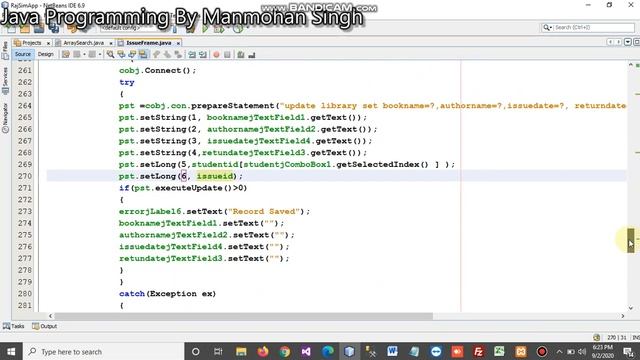
Task: Open the Services side panel
Action: click(x=5, y=81)
